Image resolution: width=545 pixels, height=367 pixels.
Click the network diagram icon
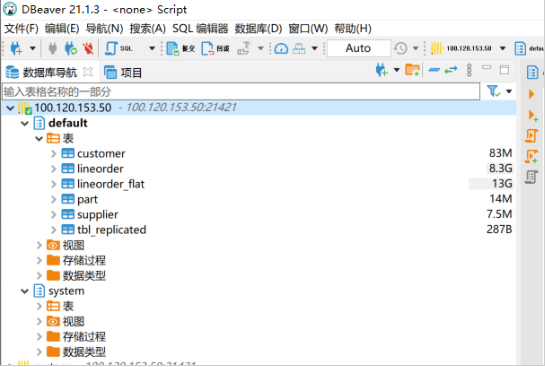click(x=299, y=48)
